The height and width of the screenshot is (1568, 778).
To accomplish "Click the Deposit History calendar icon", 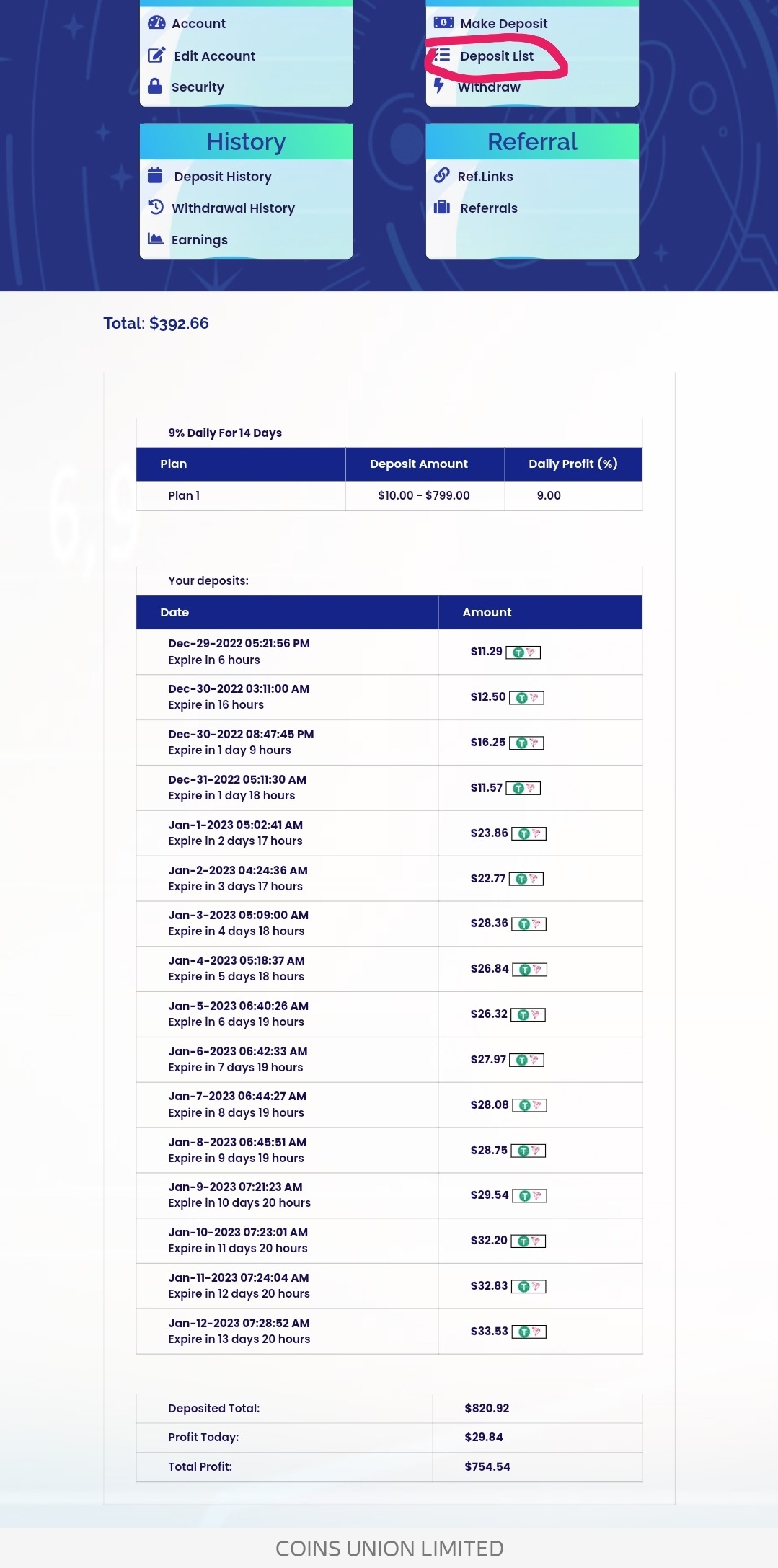I will coord(155,176).
